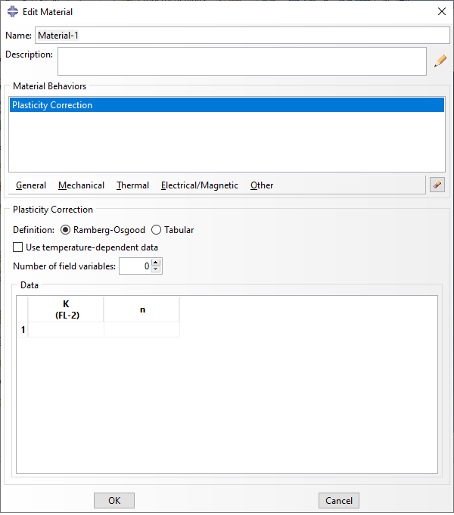Click the material Name field
Viewport: 454px width, 515px height.
pyautogui.click(x=242, y=35)
